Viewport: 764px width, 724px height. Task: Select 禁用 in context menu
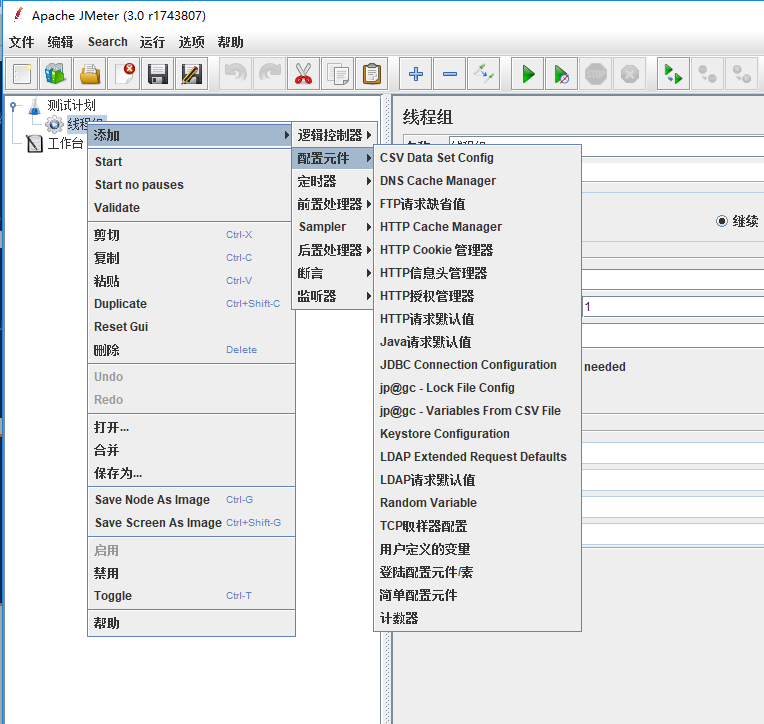(191, 573)
